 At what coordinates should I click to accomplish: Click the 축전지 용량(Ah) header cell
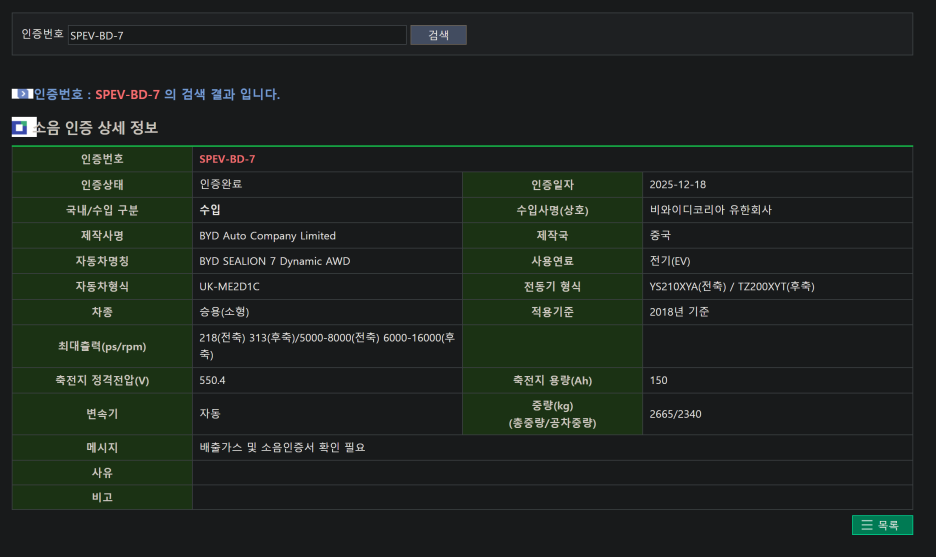(552, 380)
